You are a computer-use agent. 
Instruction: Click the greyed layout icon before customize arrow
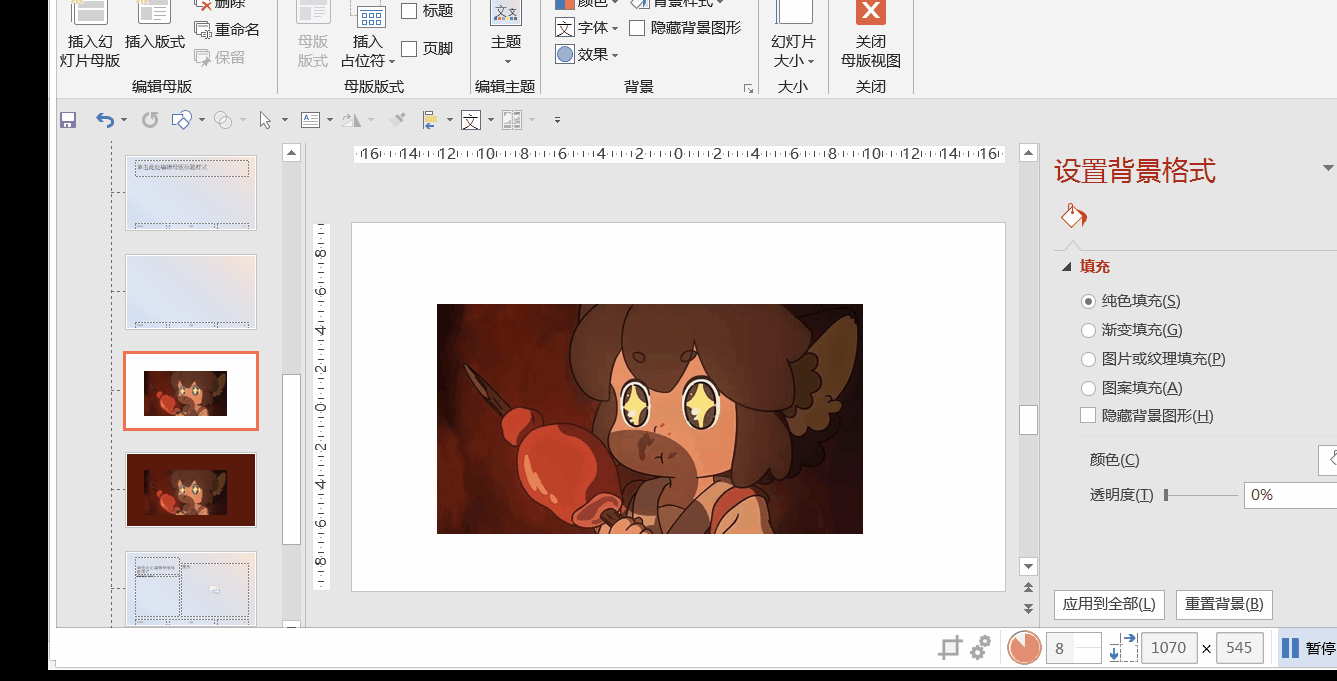(512, 120)
